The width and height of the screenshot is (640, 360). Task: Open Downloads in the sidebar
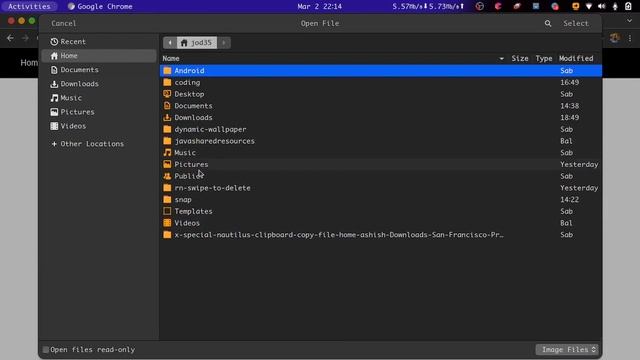pos(99,84)
